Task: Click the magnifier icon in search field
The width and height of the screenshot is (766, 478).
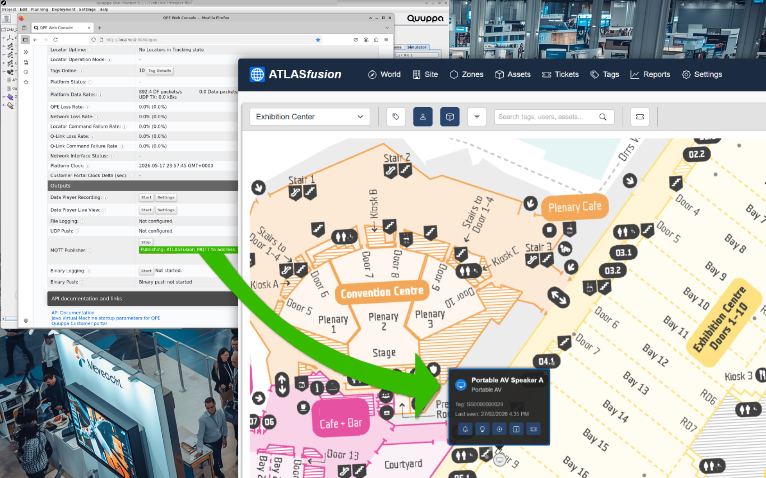Action: coord(603,117)
